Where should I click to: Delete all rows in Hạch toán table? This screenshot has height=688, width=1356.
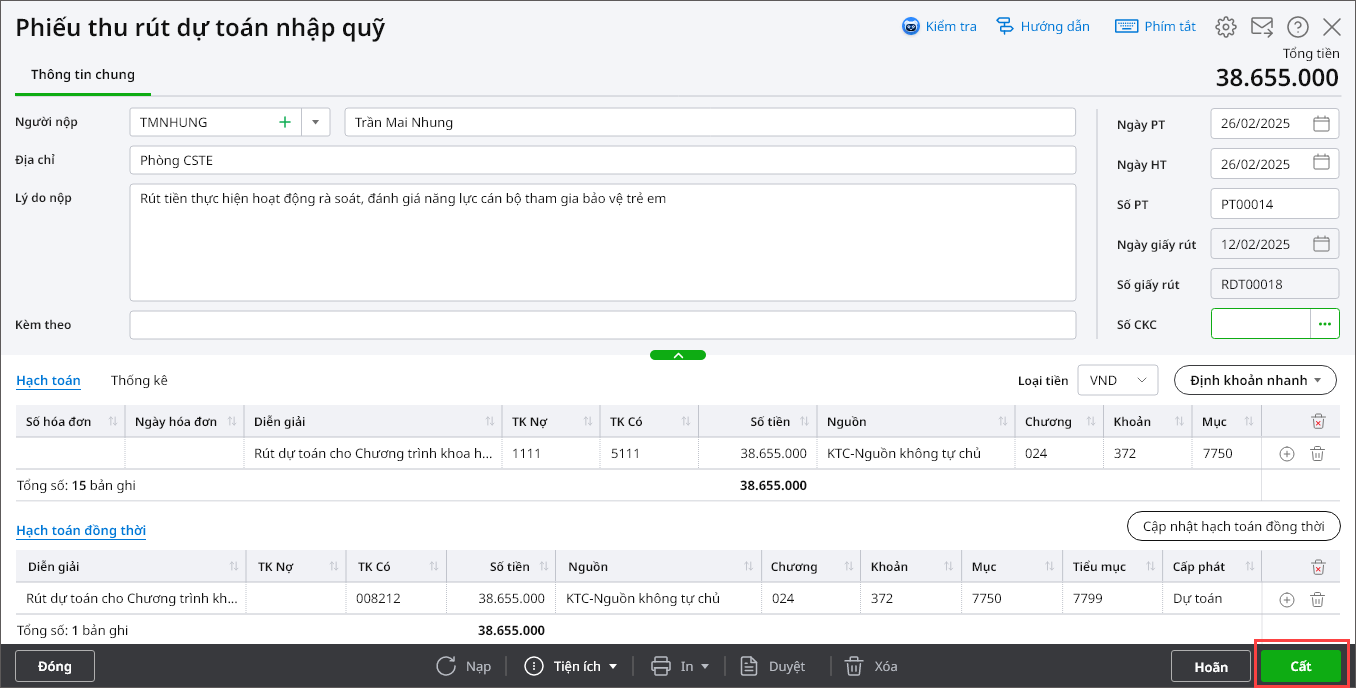[1318, 422]
